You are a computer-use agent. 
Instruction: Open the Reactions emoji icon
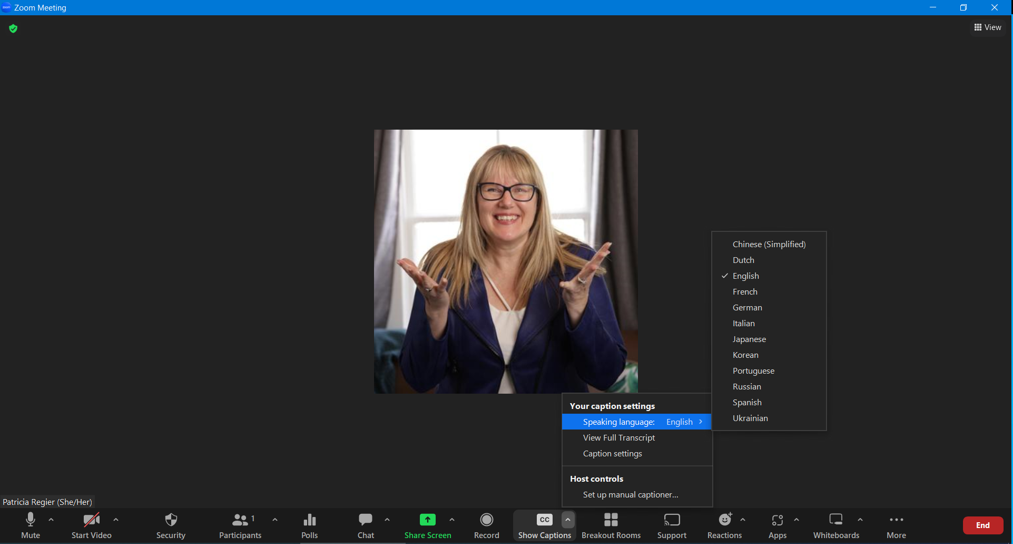pos(725,519)
